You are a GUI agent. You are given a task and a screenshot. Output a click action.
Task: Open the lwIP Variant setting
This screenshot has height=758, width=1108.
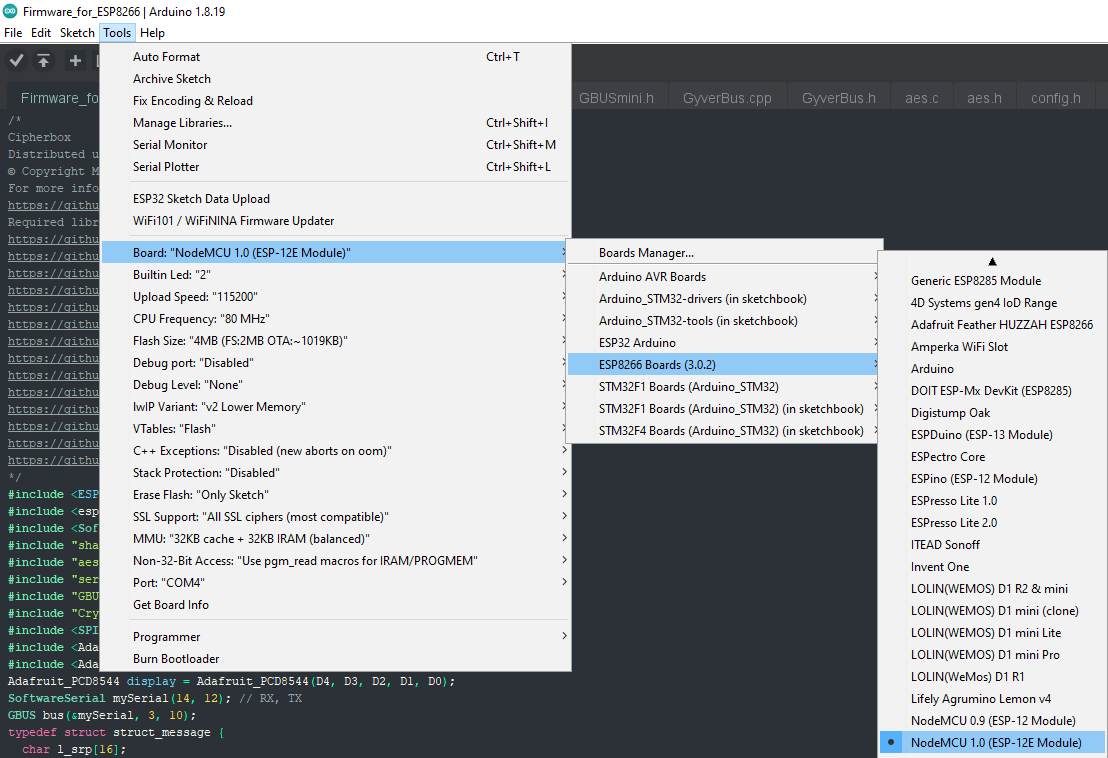click(336, 407)
